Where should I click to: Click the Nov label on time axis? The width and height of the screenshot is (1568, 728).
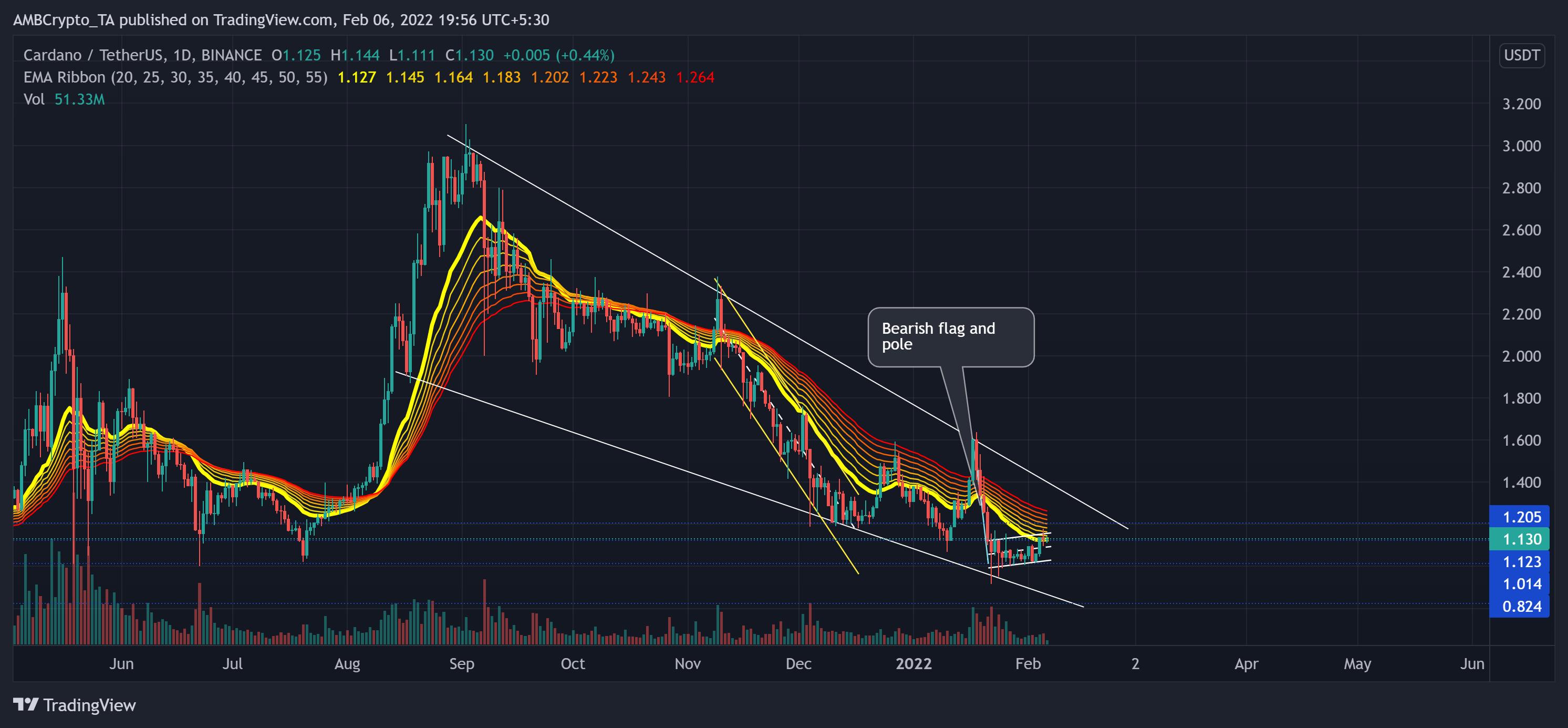pos(687,664)
